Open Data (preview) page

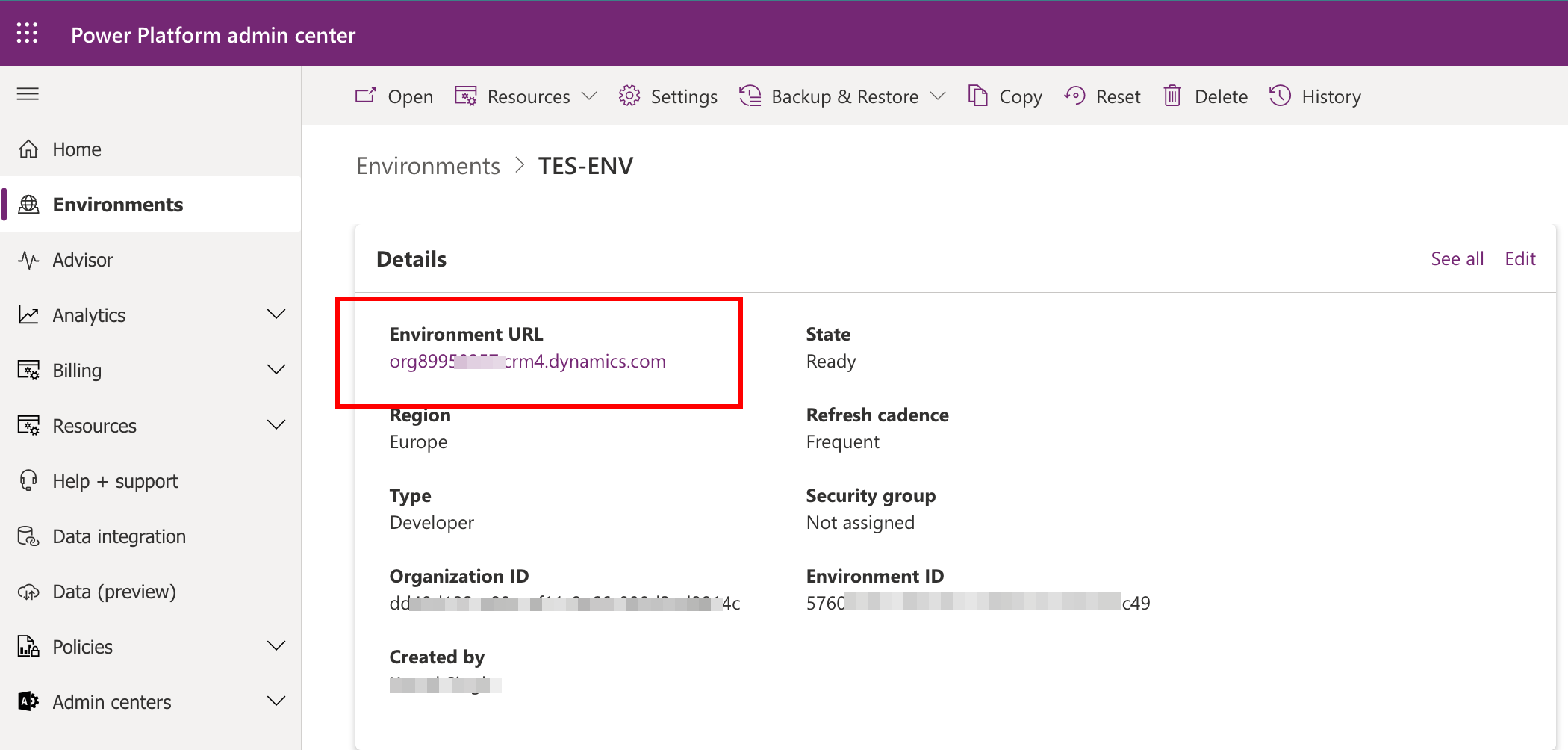click(x=151, y=592)
